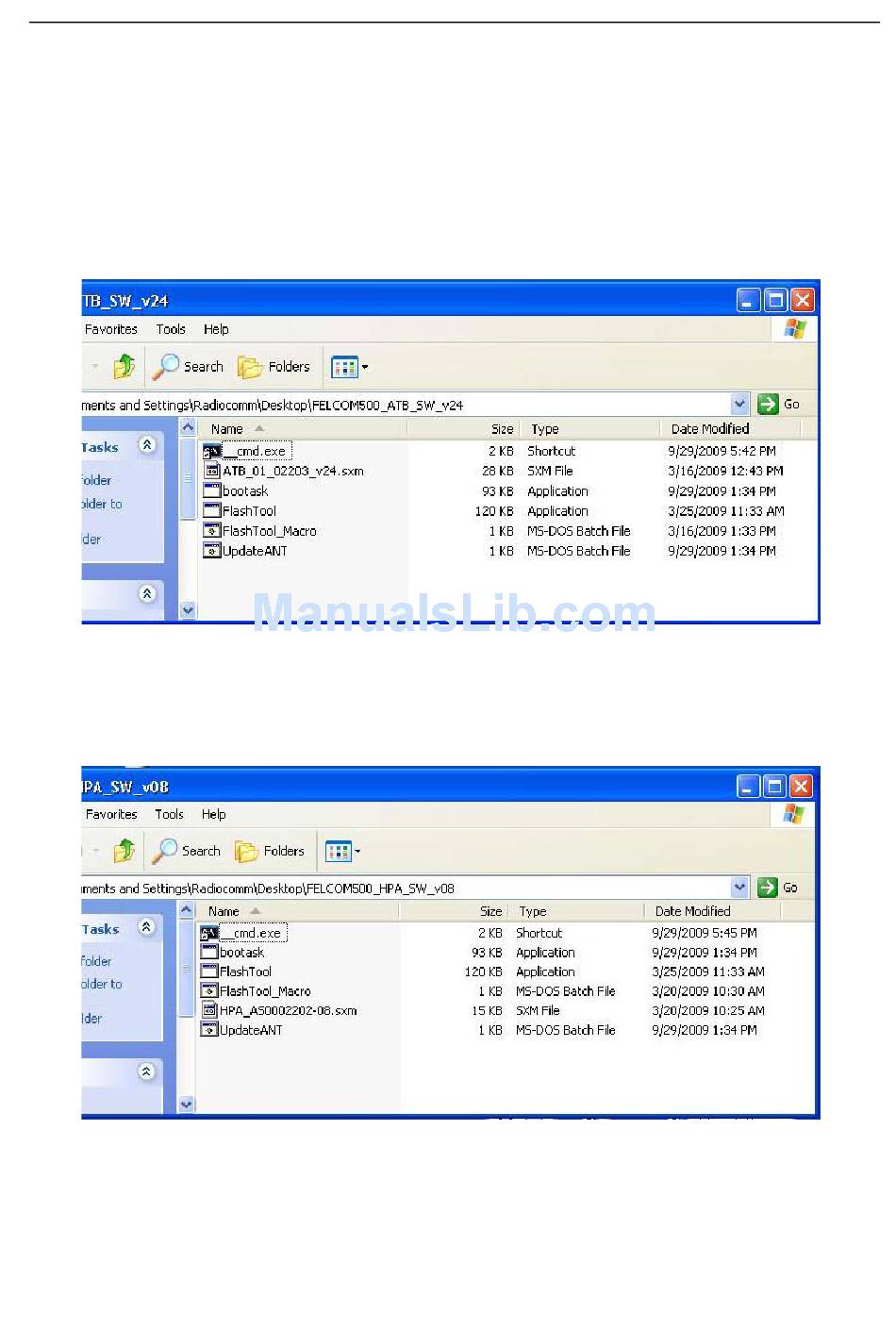Select FlashTool application icon in HPA_SW_v08 window
The width and height of the screenshot is (896, 1329).
(209, 972)
